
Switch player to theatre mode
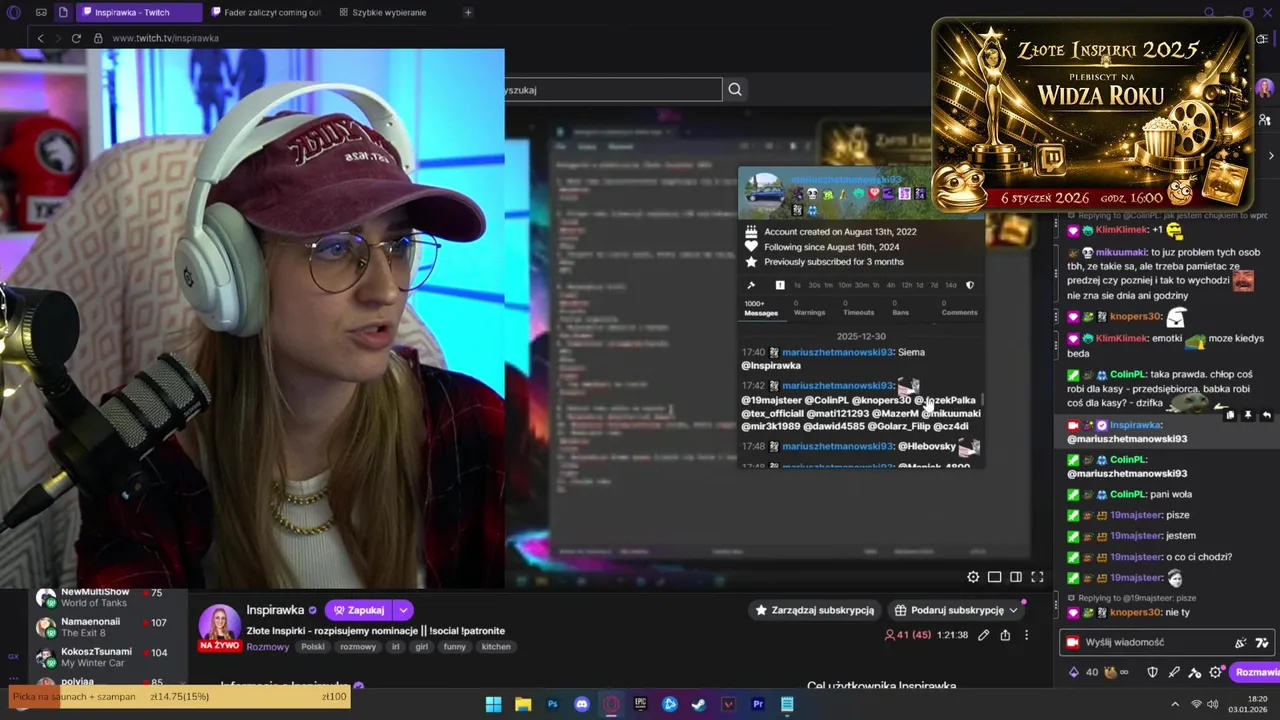[1016, 577]
